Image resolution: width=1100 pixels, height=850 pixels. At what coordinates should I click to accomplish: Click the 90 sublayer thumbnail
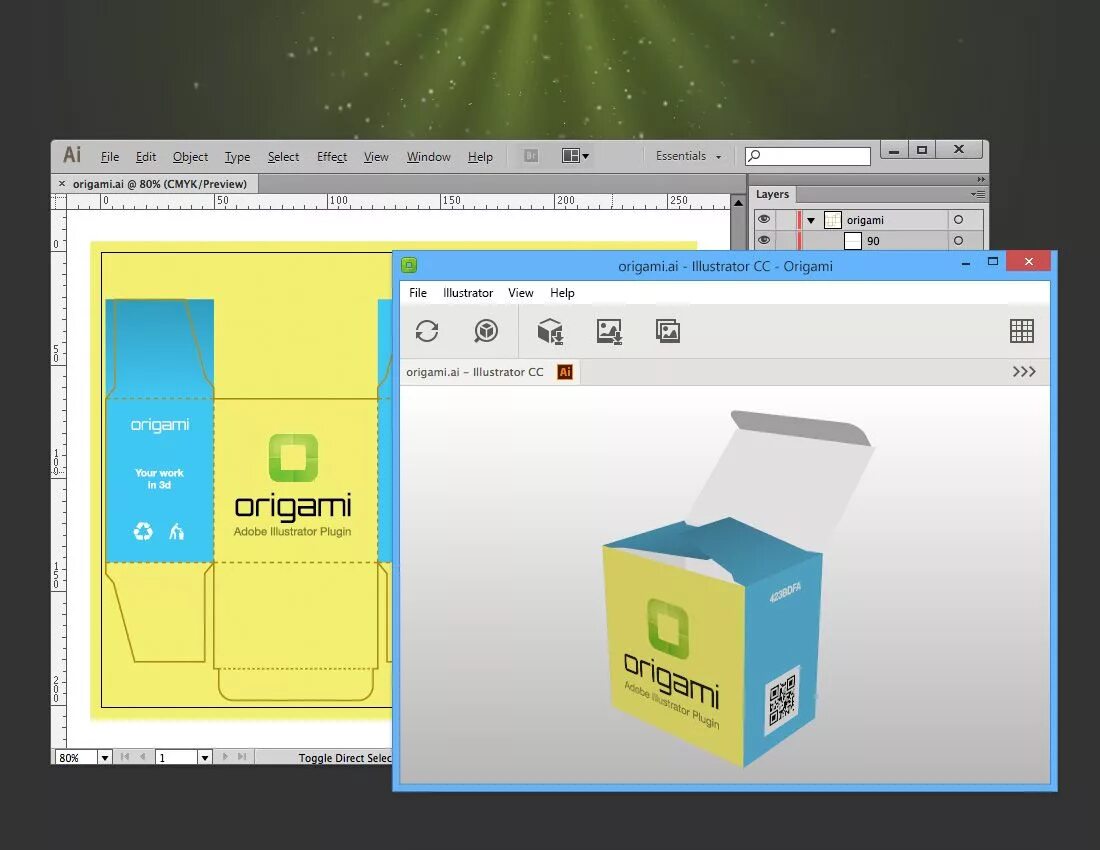(852, 241)
